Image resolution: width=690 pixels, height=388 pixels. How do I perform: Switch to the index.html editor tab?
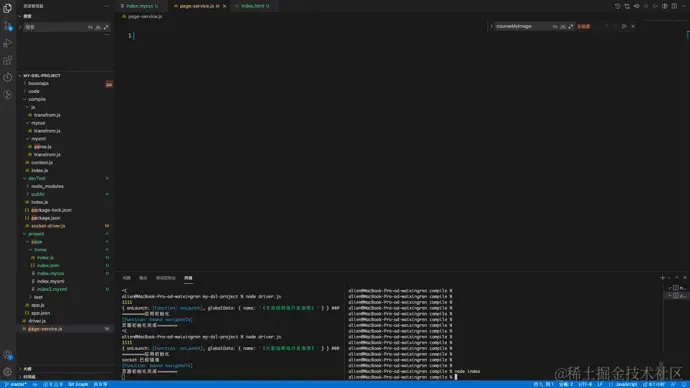253,6
